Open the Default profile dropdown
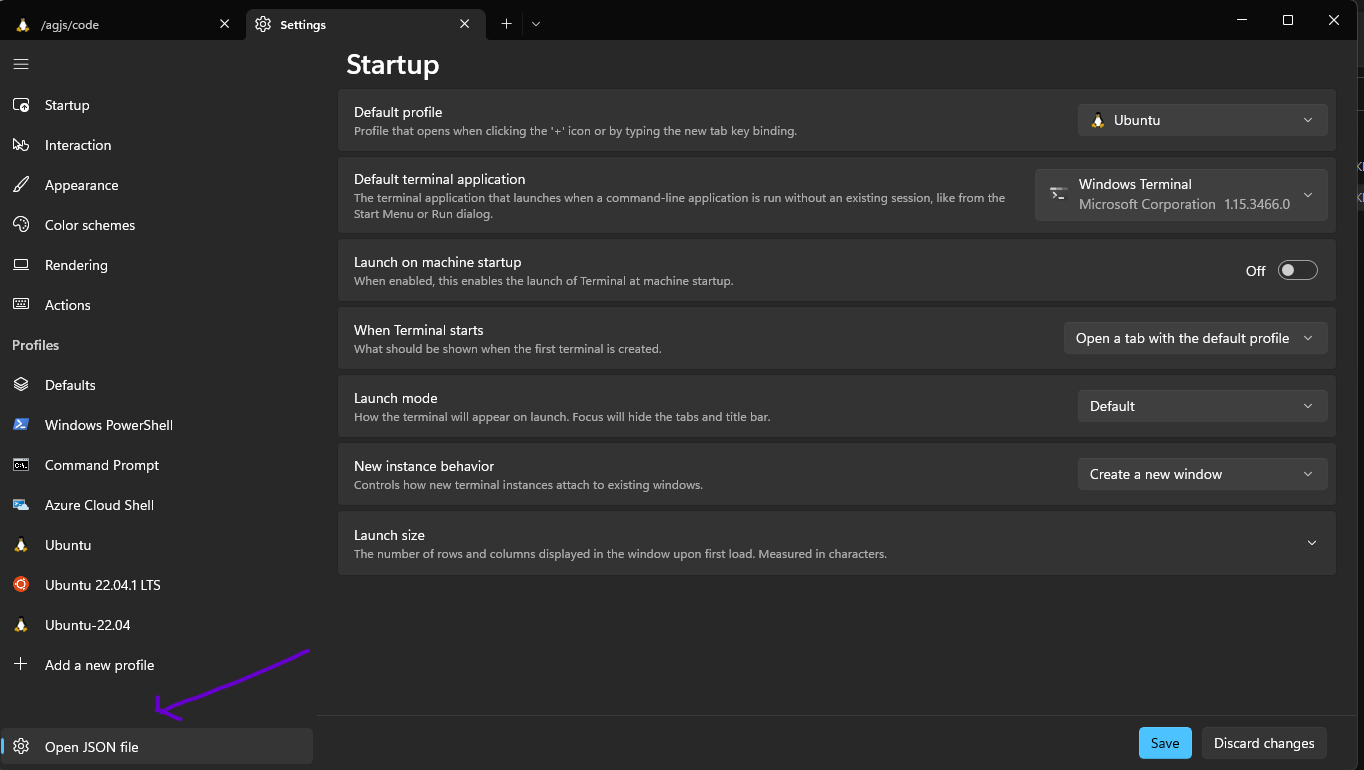 tap(1202, 120)
